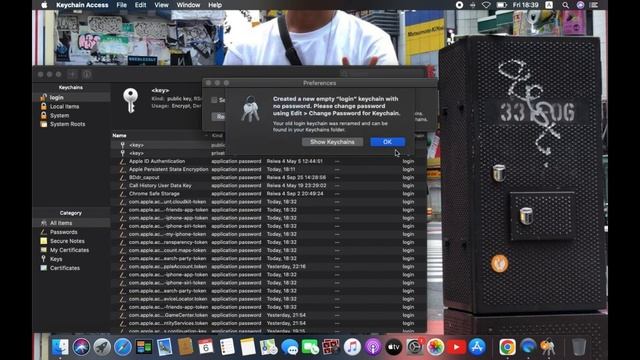Viewport: 640px width, 360px height.
Task: Click the plus button in Keychain toolbar
Action: pos(72,74)
